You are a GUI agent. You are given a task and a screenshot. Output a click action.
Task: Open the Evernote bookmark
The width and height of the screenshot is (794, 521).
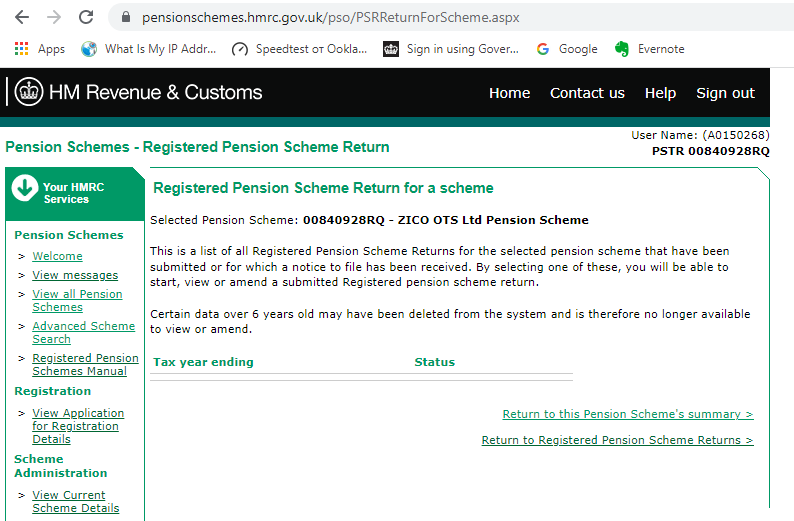click(x=650, y=49)
